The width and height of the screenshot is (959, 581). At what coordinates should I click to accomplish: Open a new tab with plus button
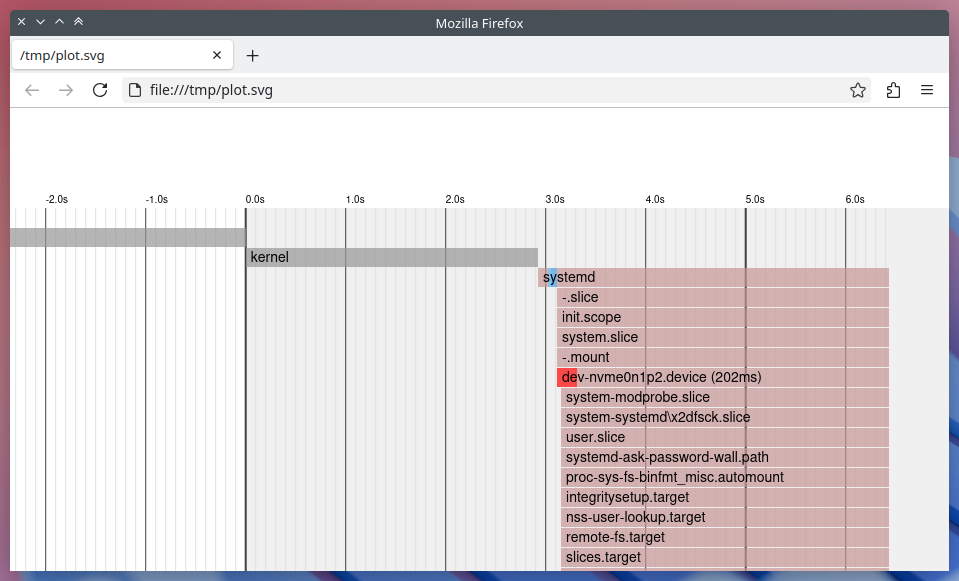tap(253, 56)
